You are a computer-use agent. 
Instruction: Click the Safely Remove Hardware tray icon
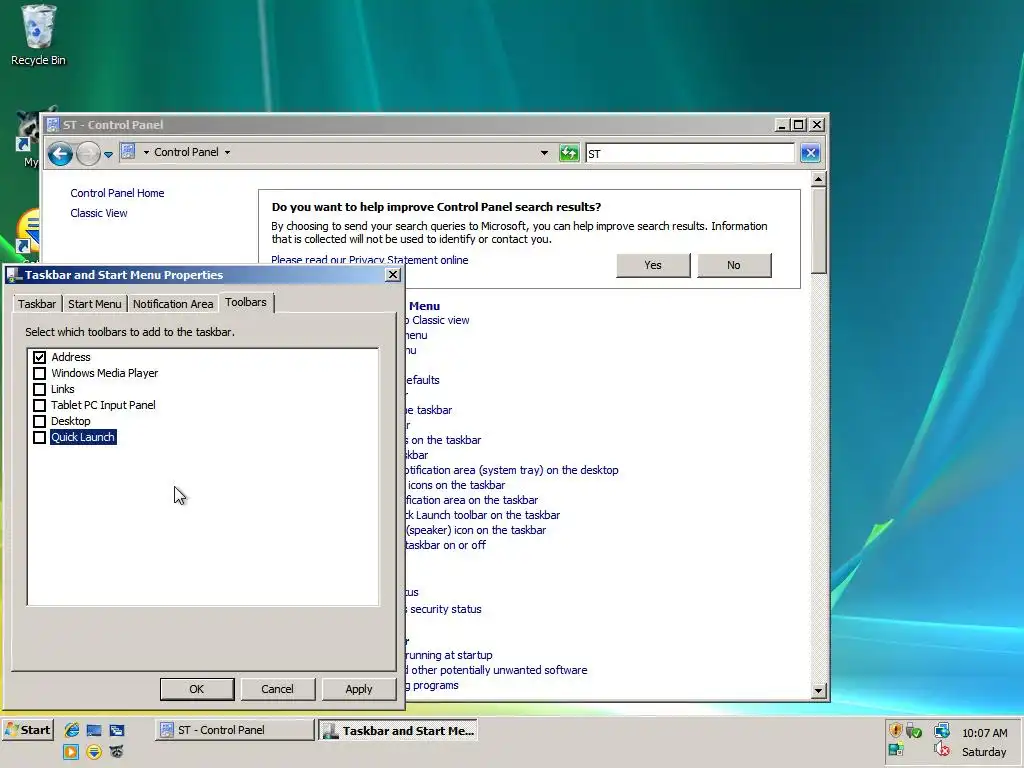914,730
